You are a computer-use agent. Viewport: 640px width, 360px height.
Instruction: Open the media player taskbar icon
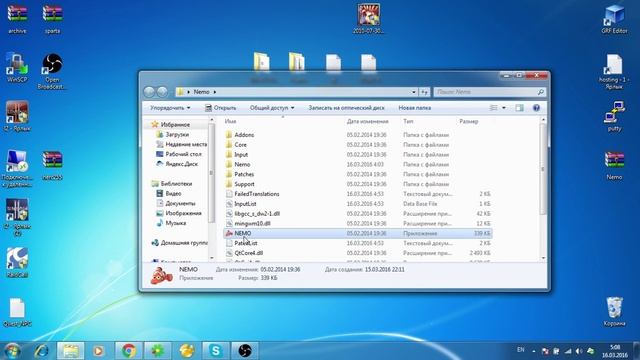(98, 351)
